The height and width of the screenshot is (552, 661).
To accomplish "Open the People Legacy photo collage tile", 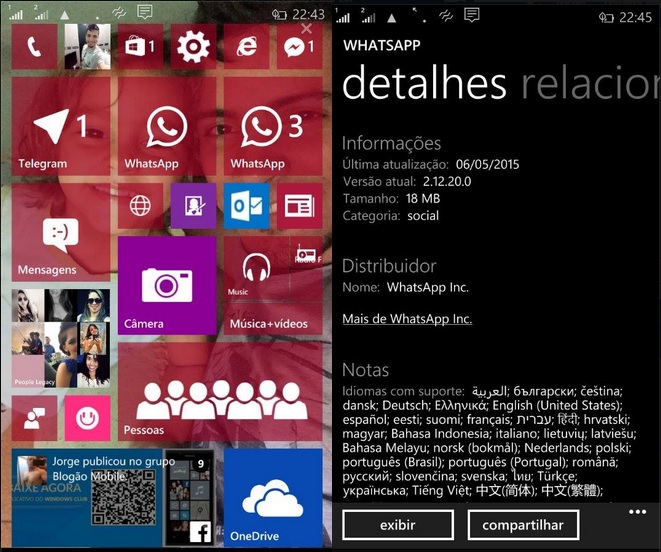I will pos(60,339).
